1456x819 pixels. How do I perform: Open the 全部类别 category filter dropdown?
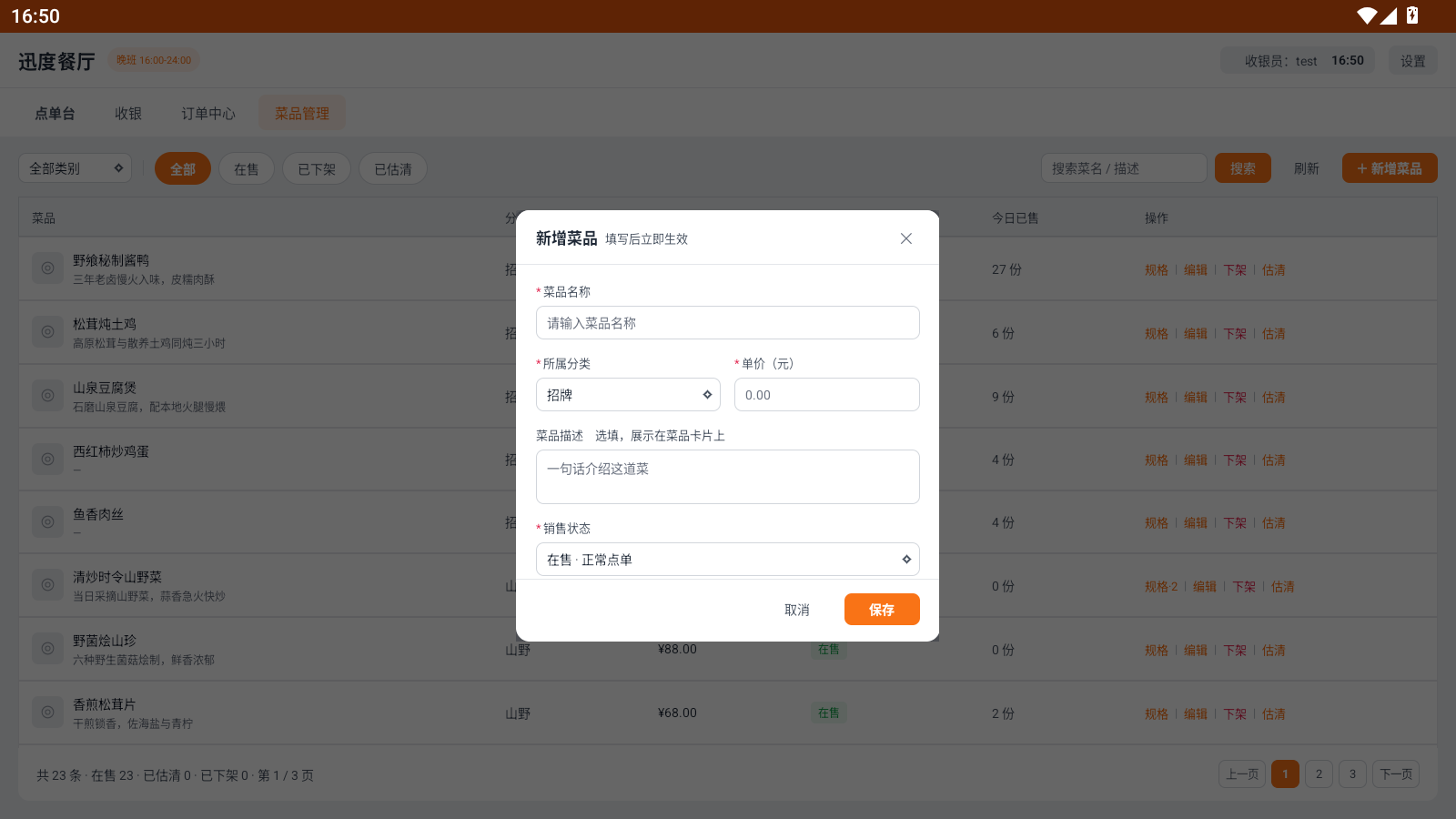tap(76, 168)
